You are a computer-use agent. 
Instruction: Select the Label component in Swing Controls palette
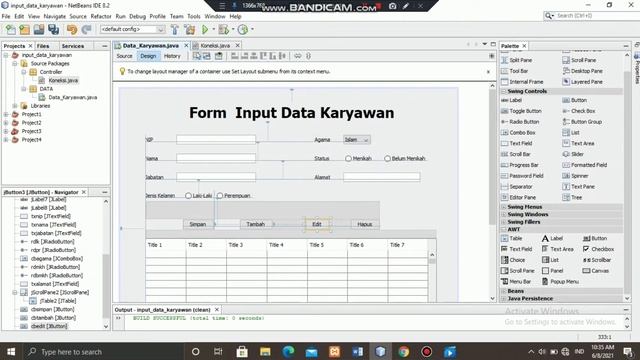[511, 100]
